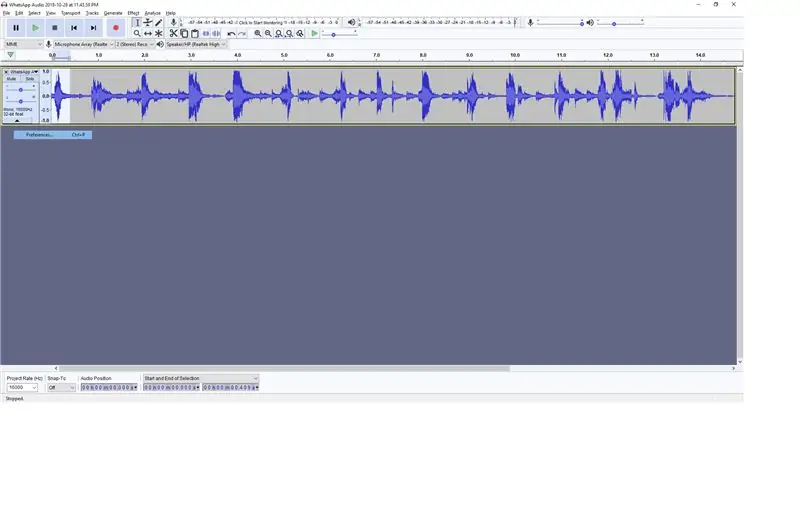
Task: Adjust the playback speed slider
Action: (339, 34)
